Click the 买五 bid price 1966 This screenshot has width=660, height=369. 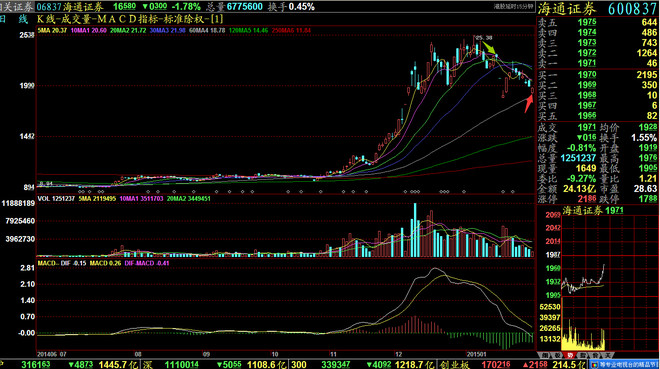pos(587,116)
